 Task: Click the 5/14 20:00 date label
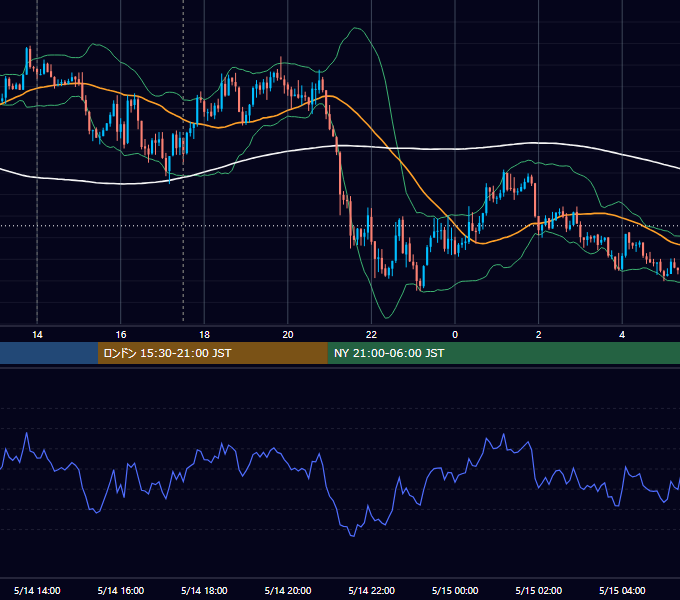[x=288, y=590]
